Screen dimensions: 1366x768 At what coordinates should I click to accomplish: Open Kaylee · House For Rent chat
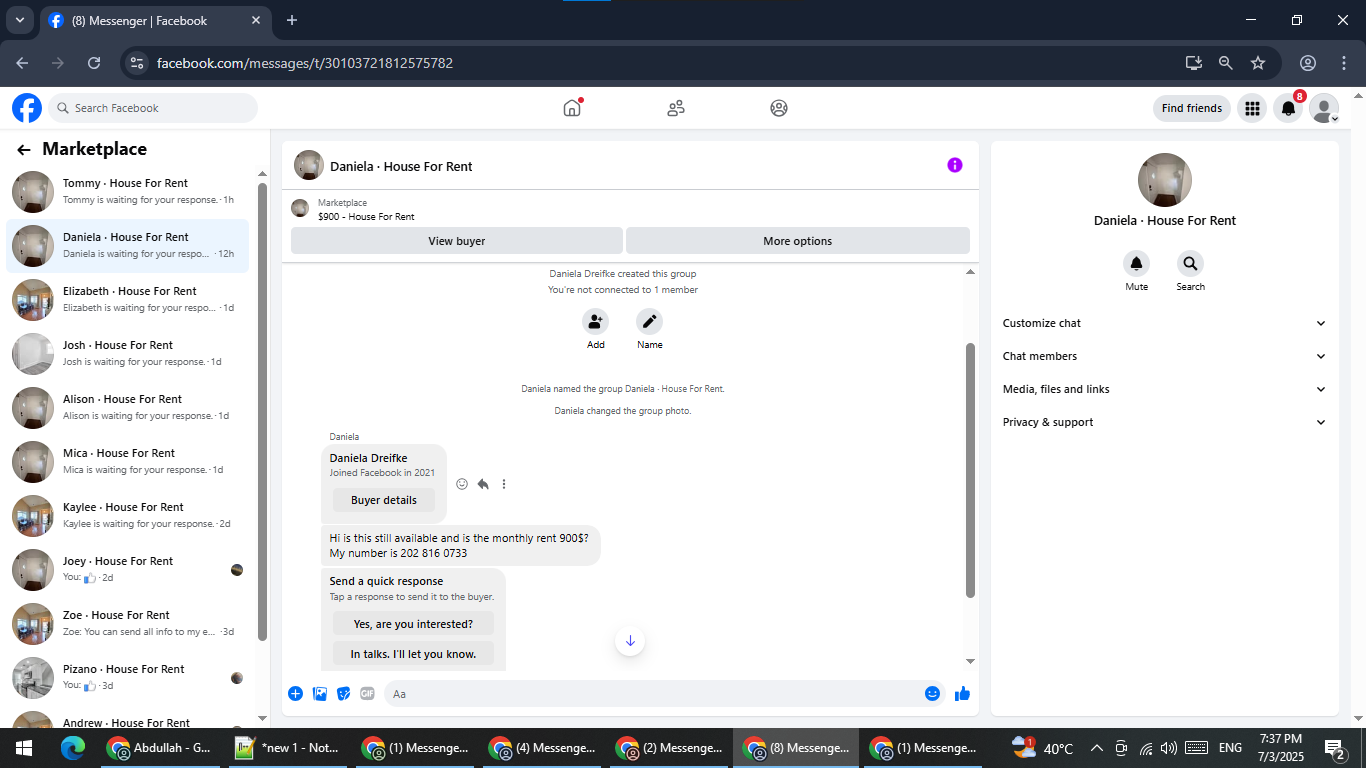pyautogui.click(x=128, y=516)
